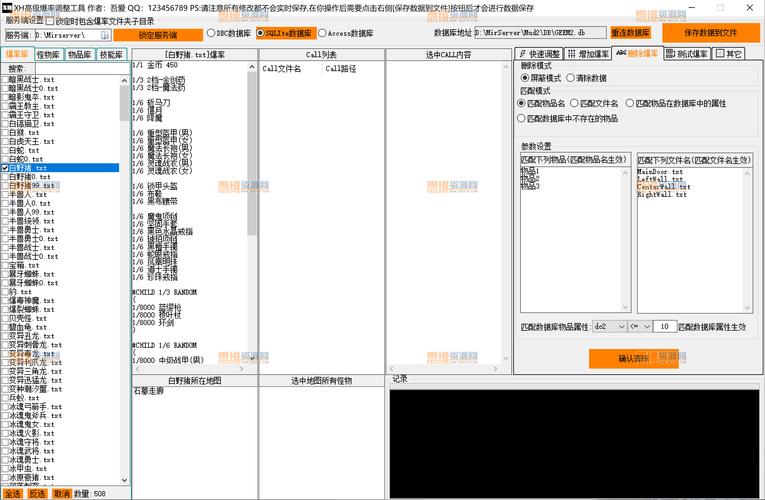Select the 爆率库 tab

click(x=17, y=54)
